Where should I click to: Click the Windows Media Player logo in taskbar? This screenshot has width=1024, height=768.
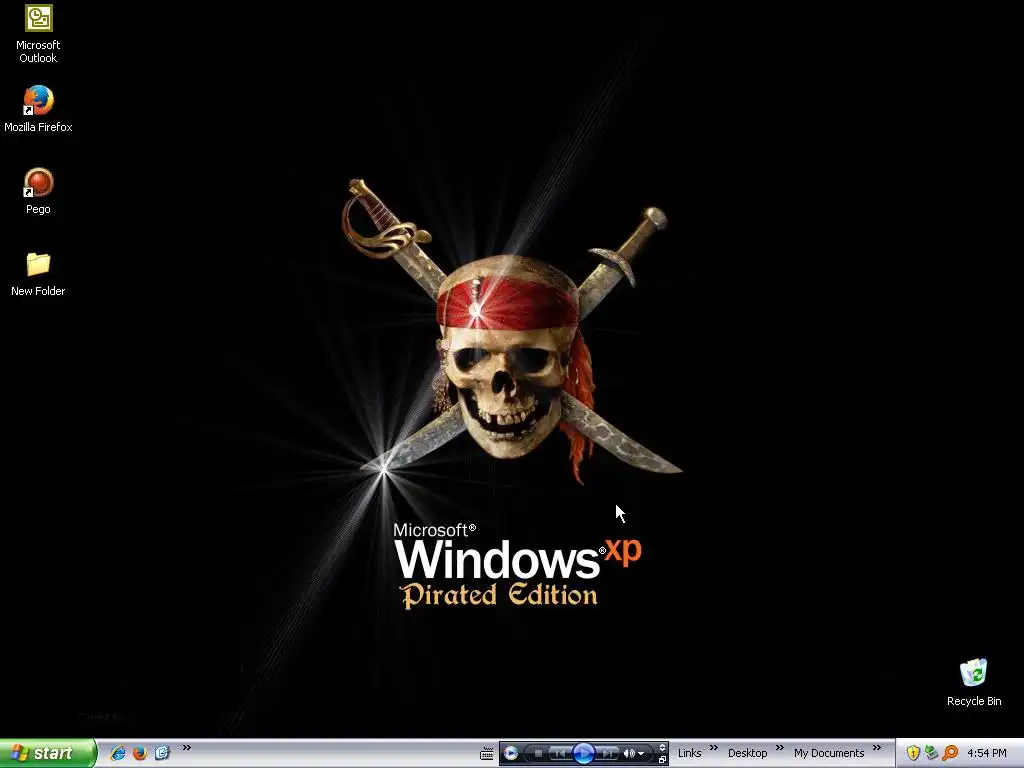[511, 754]
